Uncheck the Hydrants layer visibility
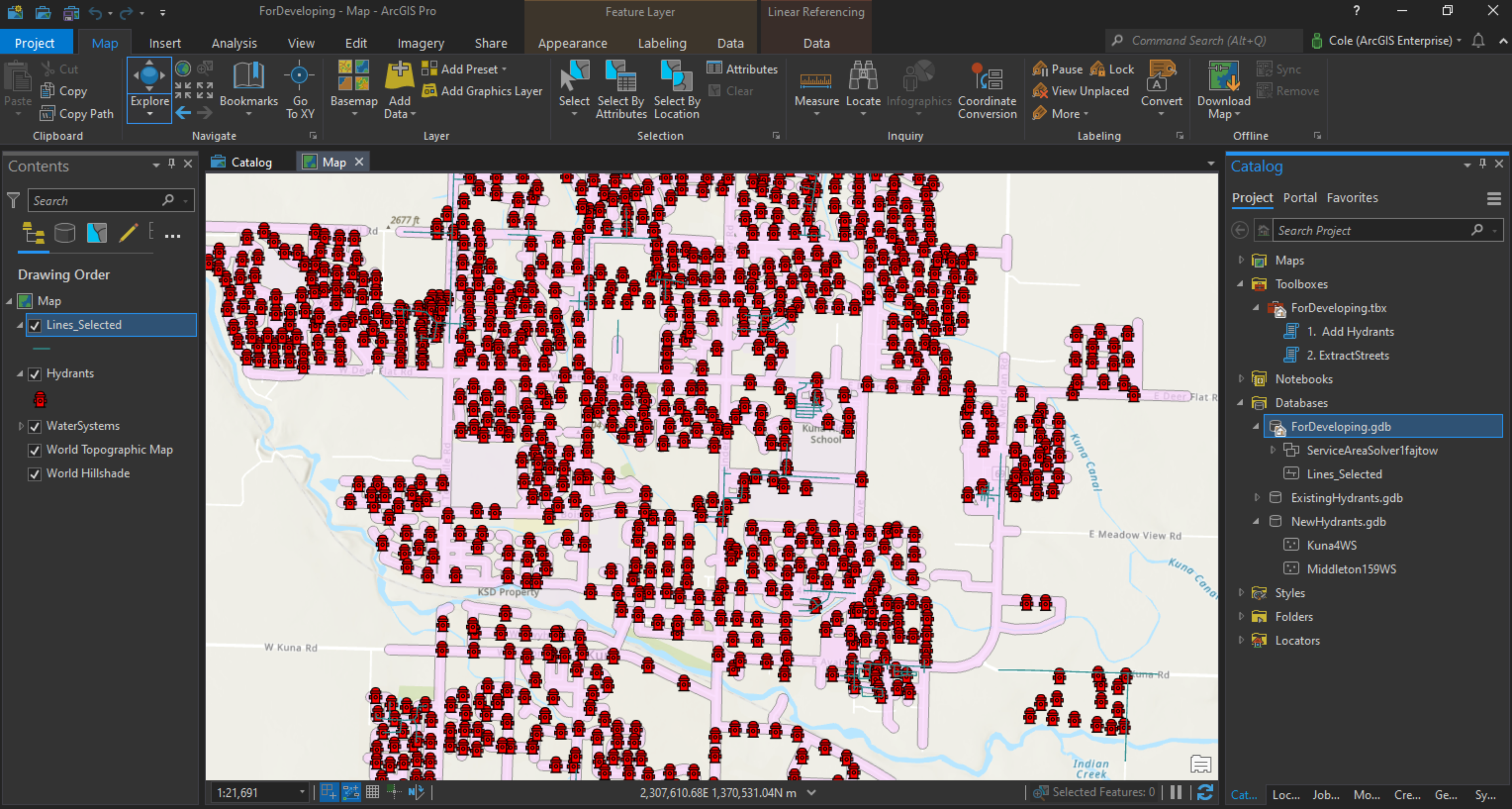This screenshot has width=1512, height=809. (35, 374)
